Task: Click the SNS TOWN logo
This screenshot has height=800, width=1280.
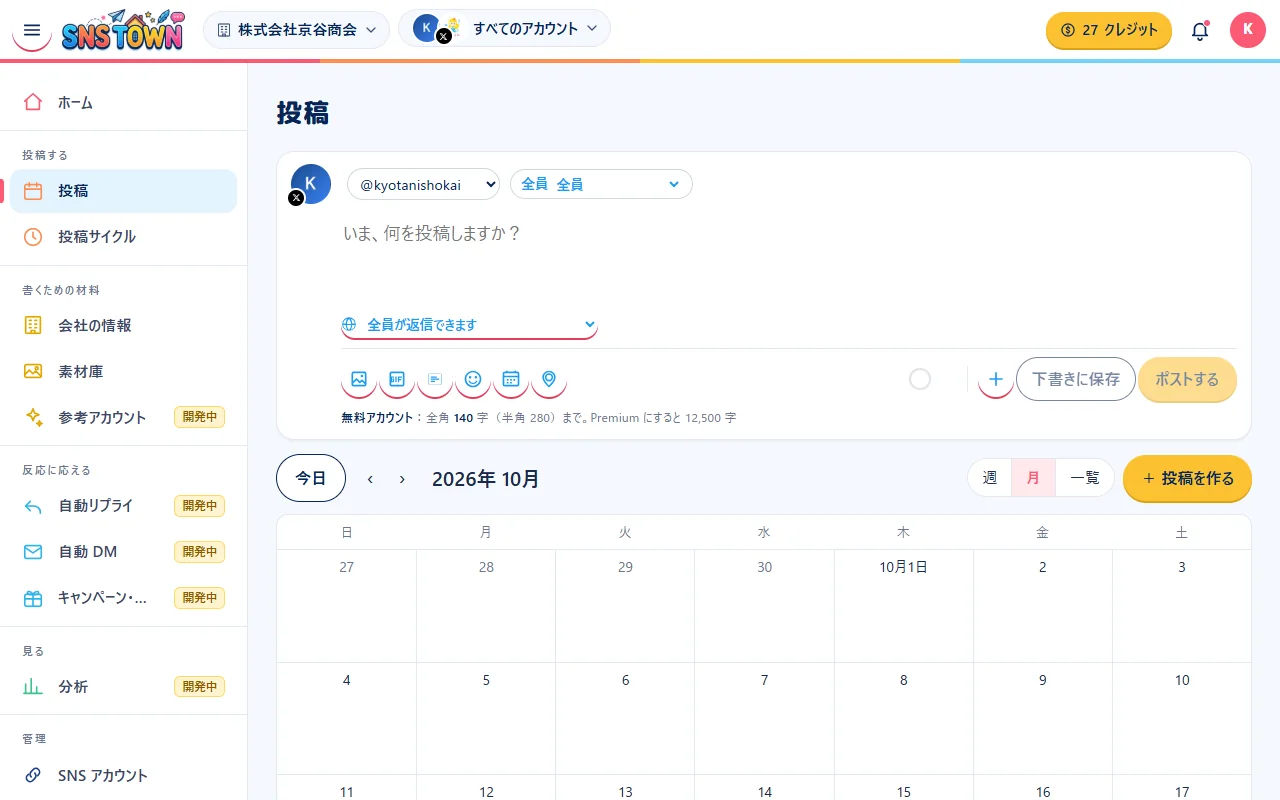Action: point(123,30)
